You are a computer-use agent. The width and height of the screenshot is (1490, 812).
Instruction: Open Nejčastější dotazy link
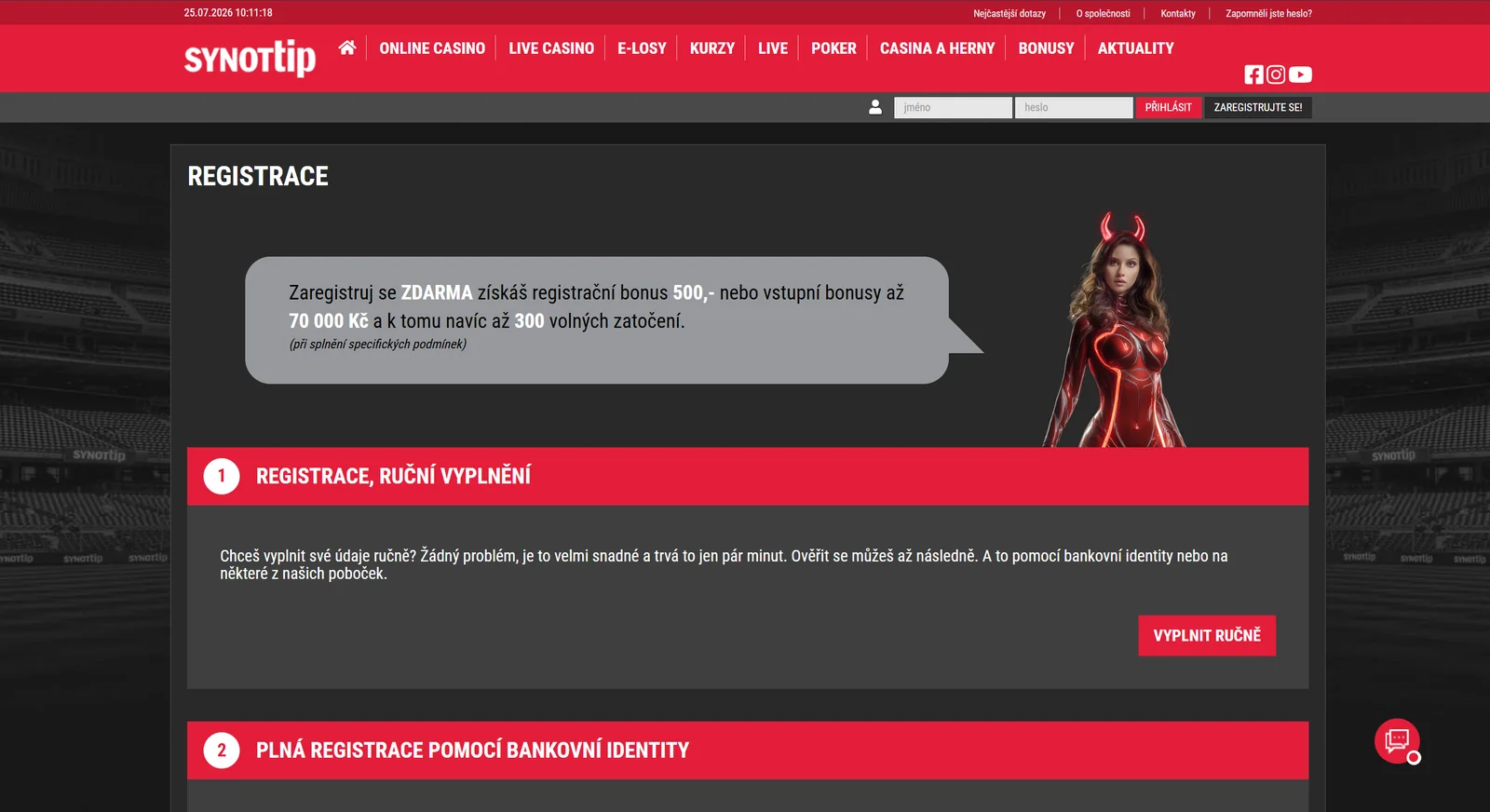pyautogui.click(x=1009, y=14)
